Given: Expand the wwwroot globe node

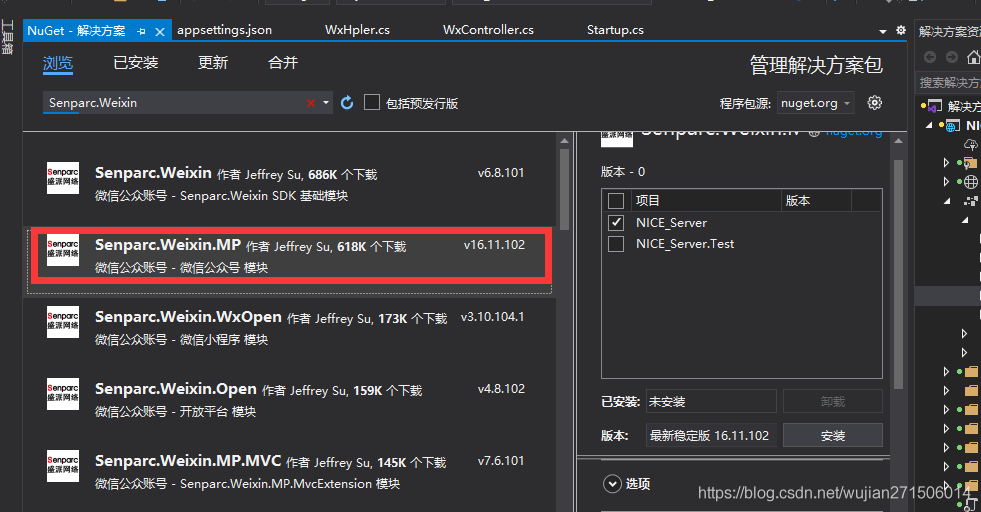Looking at the screenshot, I should [x=946, y=182].
